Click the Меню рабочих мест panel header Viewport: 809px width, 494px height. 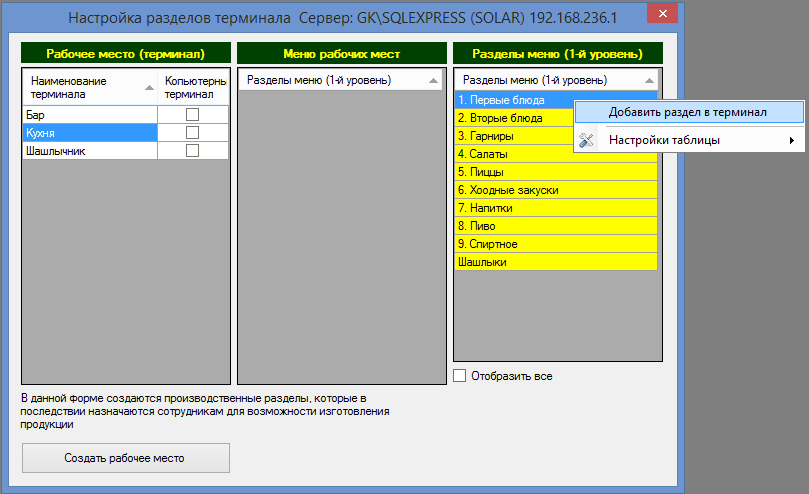click(342, 54)
